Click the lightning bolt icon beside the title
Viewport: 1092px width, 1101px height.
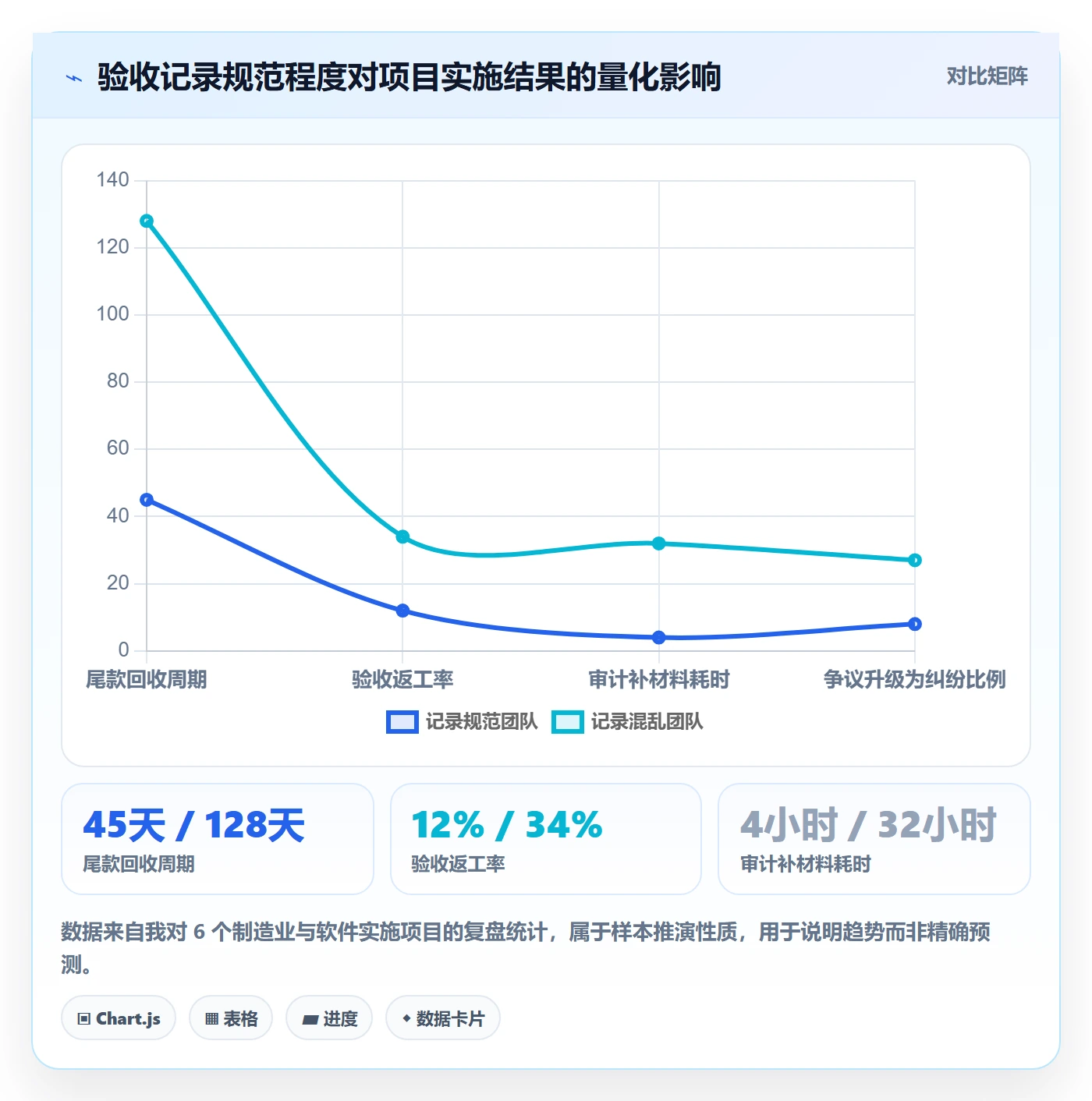[x=74, y=78]
